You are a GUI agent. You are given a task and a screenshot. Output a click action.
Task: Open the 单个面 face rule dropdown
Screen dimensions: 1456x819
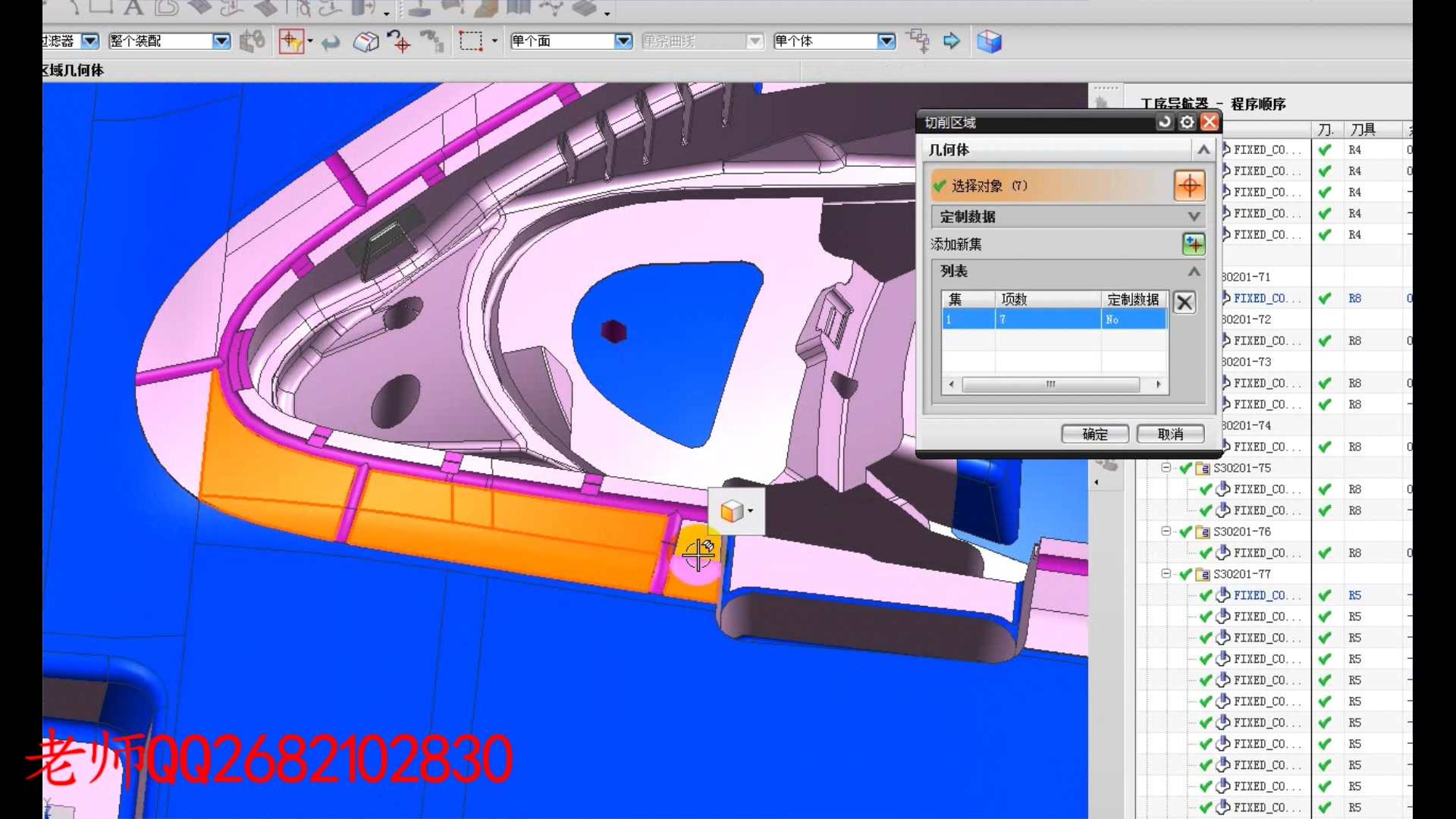coord(623,41)
